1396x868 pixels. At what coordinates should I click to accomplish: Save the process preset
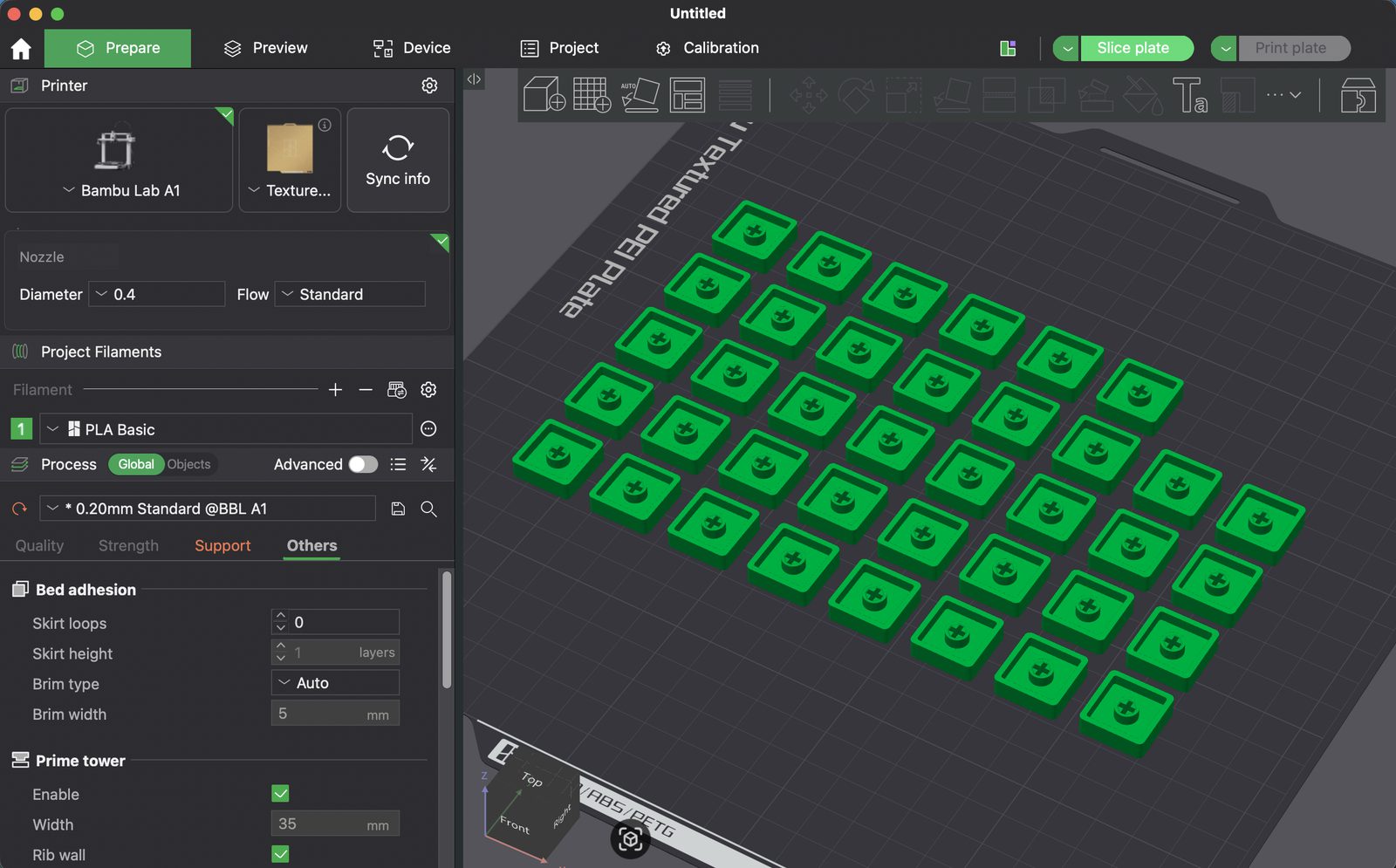tap(398, 509)
